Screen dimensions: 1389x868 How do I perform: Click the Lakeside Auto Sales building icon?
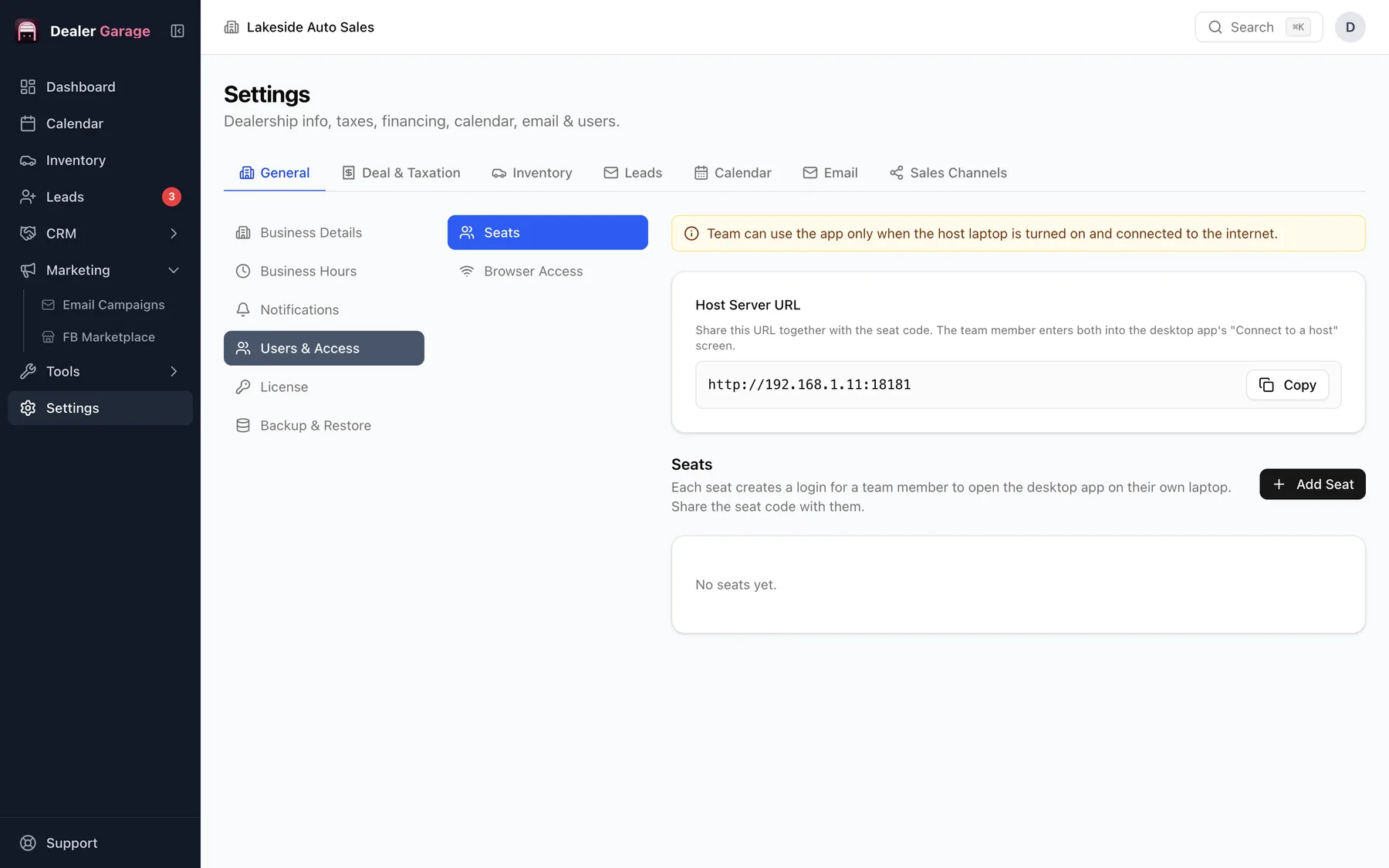[231, 27]
